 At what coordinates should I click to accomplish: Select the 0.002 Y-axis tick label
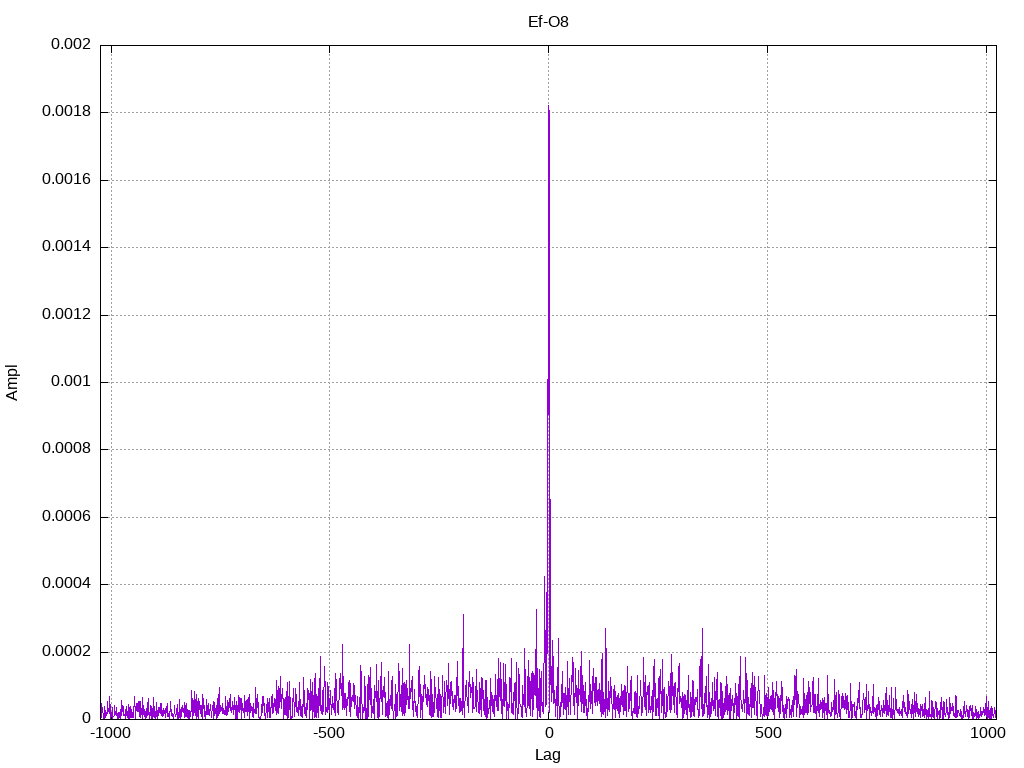71,44
